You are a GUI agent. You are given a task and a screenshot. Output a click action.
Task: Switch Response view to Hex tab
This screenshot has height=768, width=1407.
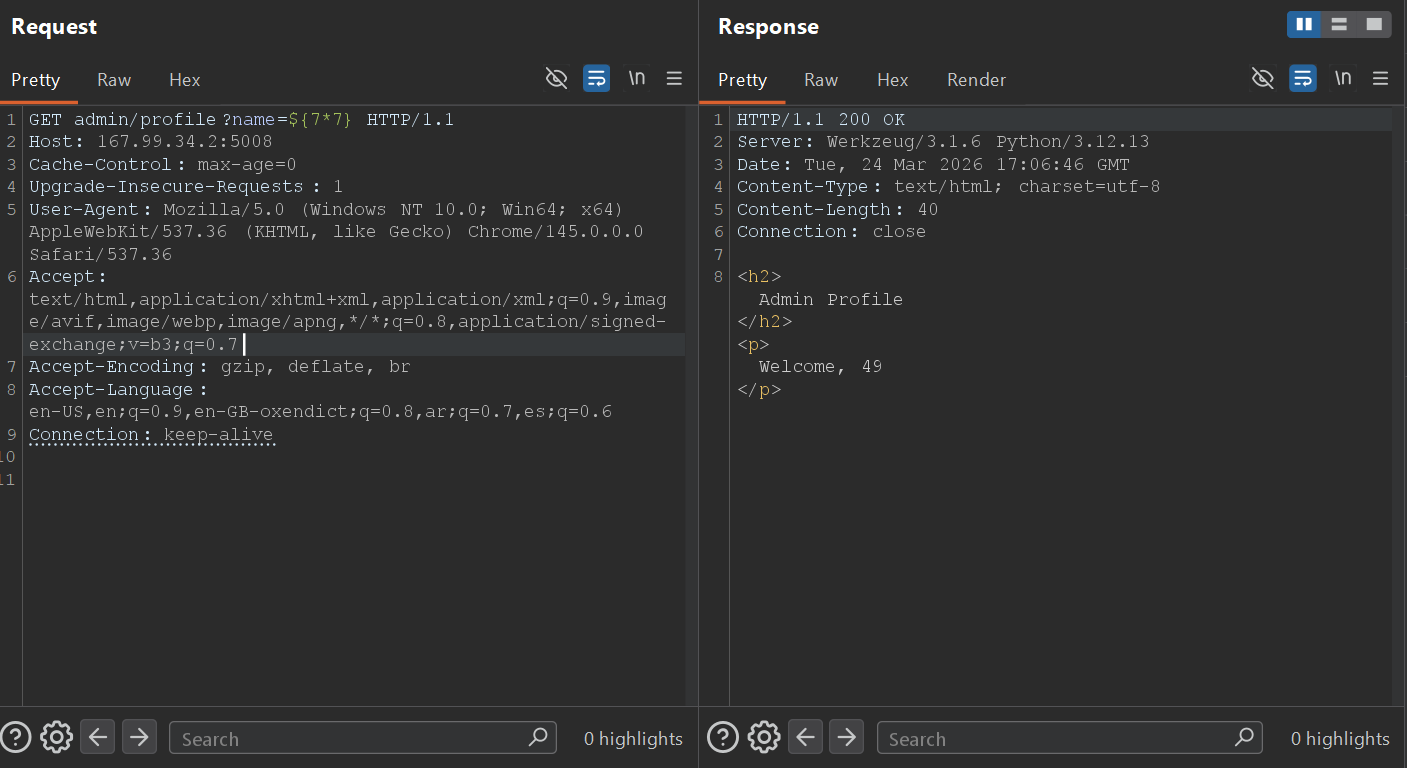click(893, 80)
